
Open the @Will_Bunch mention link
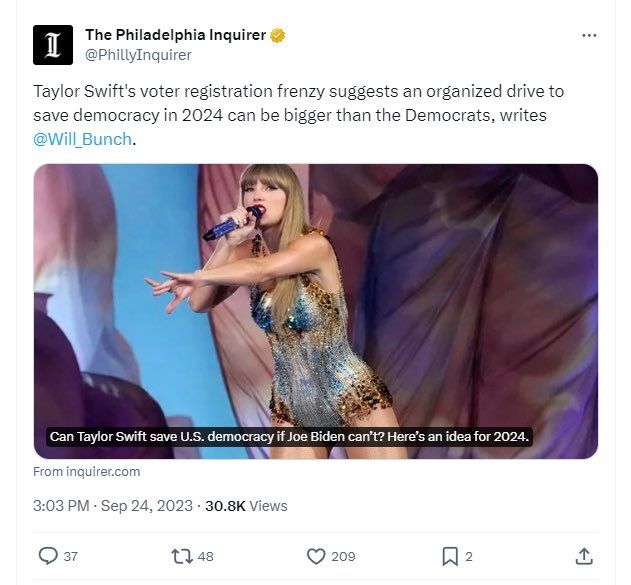pos(82,139)
